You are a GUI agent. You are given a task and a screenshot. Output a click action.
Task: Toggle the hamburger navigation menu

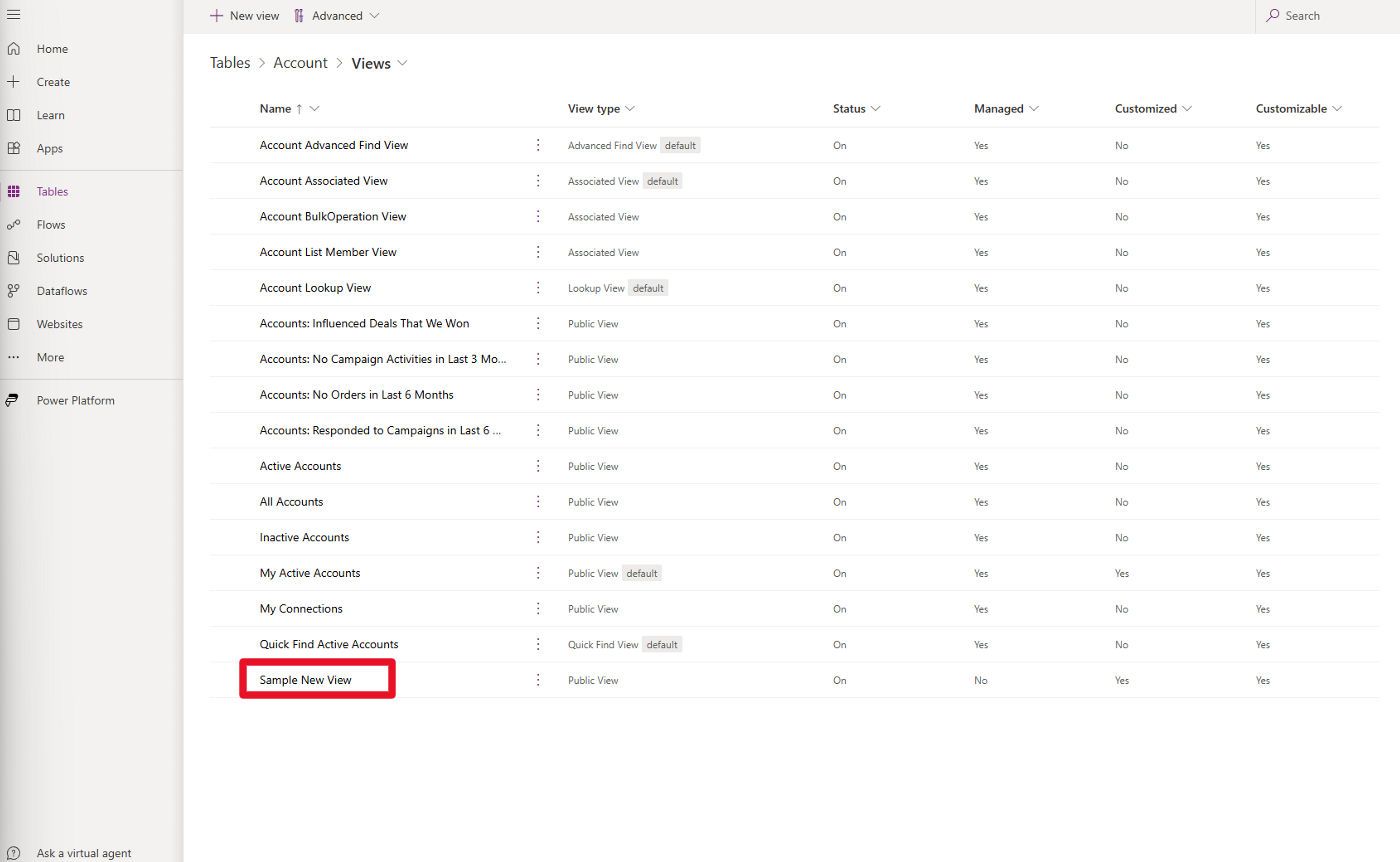point(14,14)
